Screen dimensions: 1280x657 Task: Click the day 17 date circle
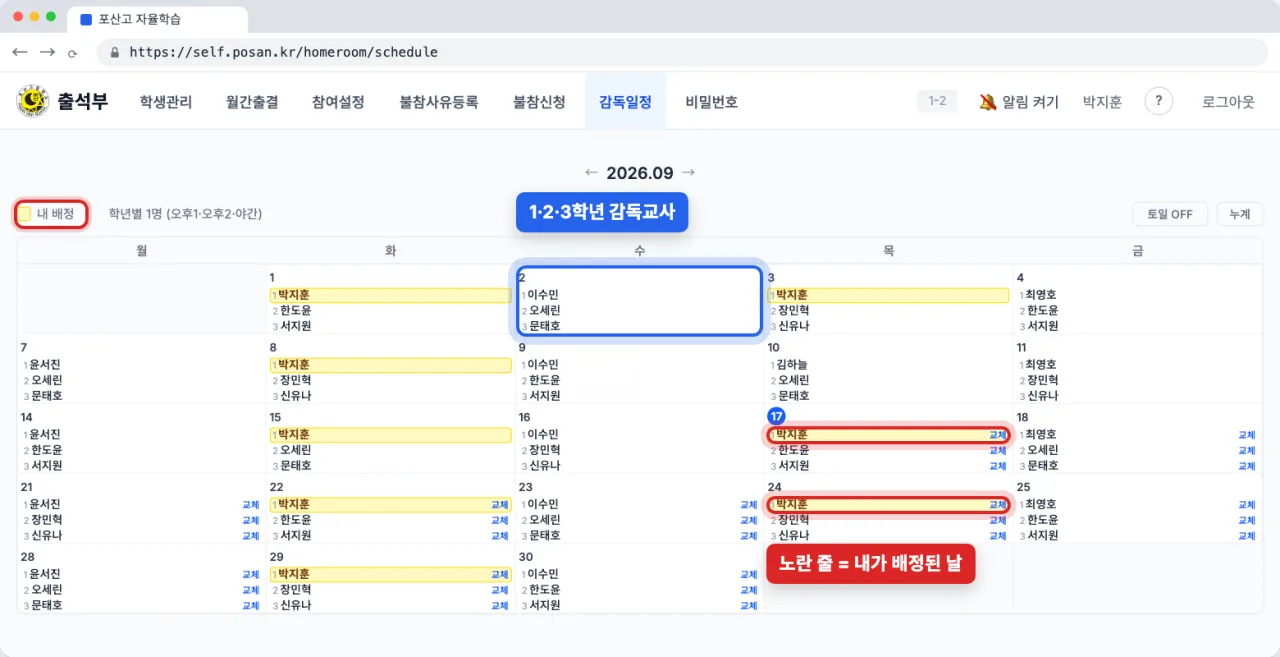776,416
